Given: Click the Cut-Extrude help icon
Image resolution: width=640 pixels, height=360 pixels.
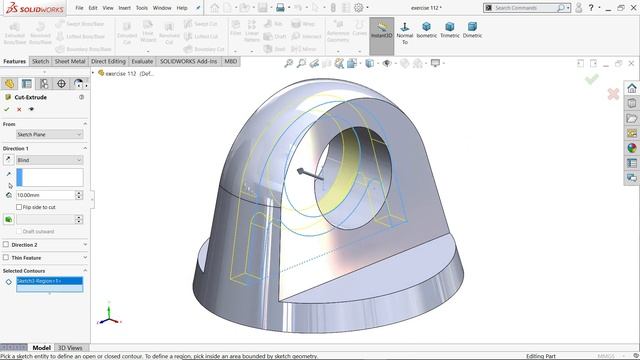Looking at the screenshot, I should [x=82, y=97].
